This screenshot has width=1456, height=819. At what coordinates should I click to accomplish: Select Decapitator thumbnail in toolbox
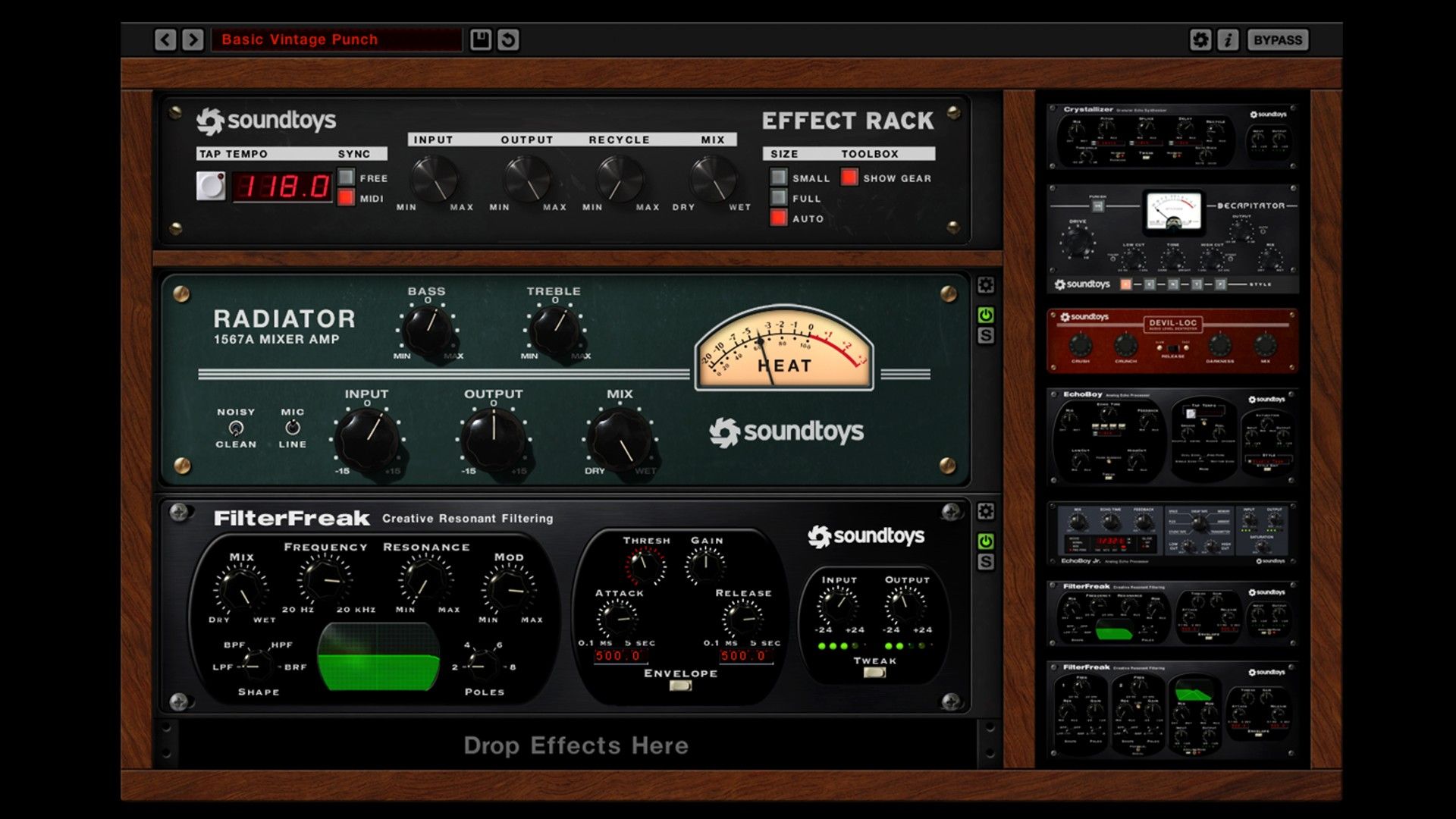coord(1172,239)
